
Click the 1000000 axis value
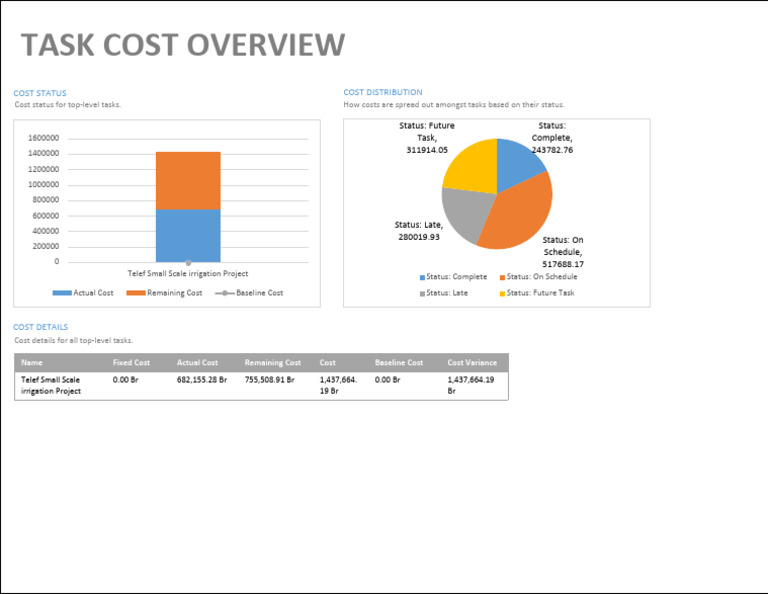(x=44, y=184)
